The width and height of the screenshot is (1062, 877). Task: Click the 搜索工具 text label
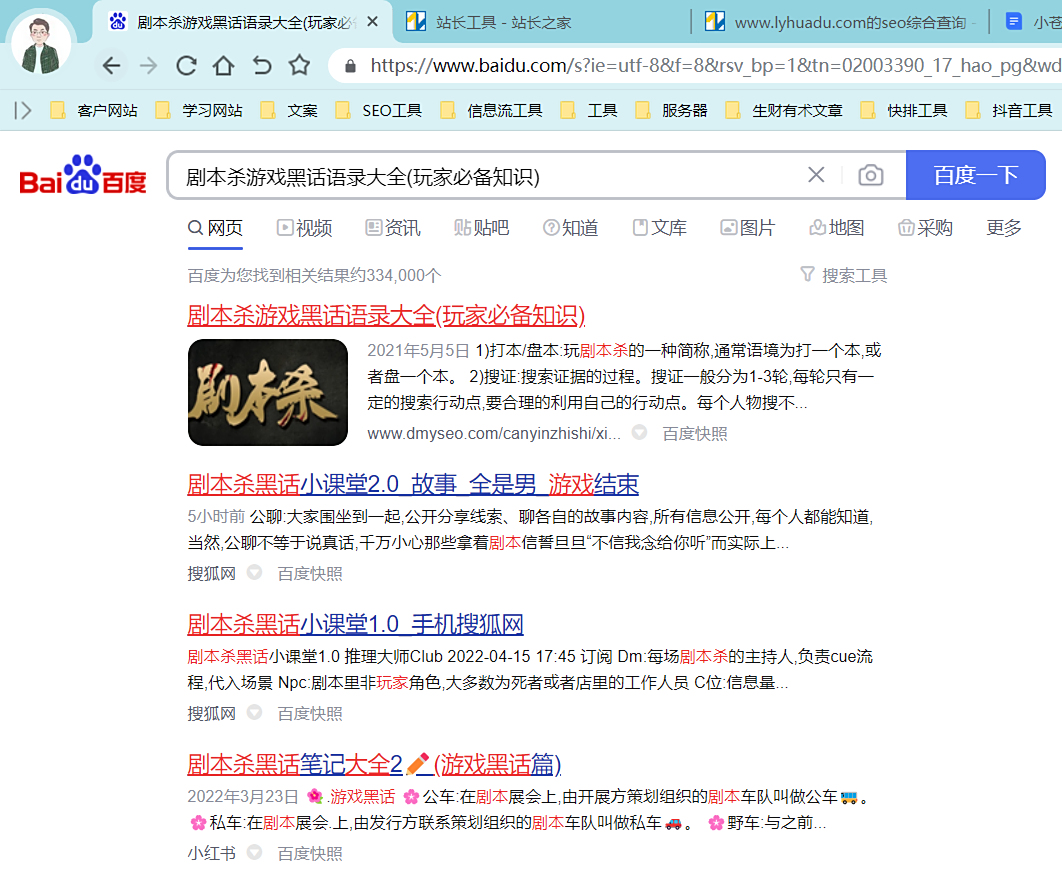[x=855, y=276]
